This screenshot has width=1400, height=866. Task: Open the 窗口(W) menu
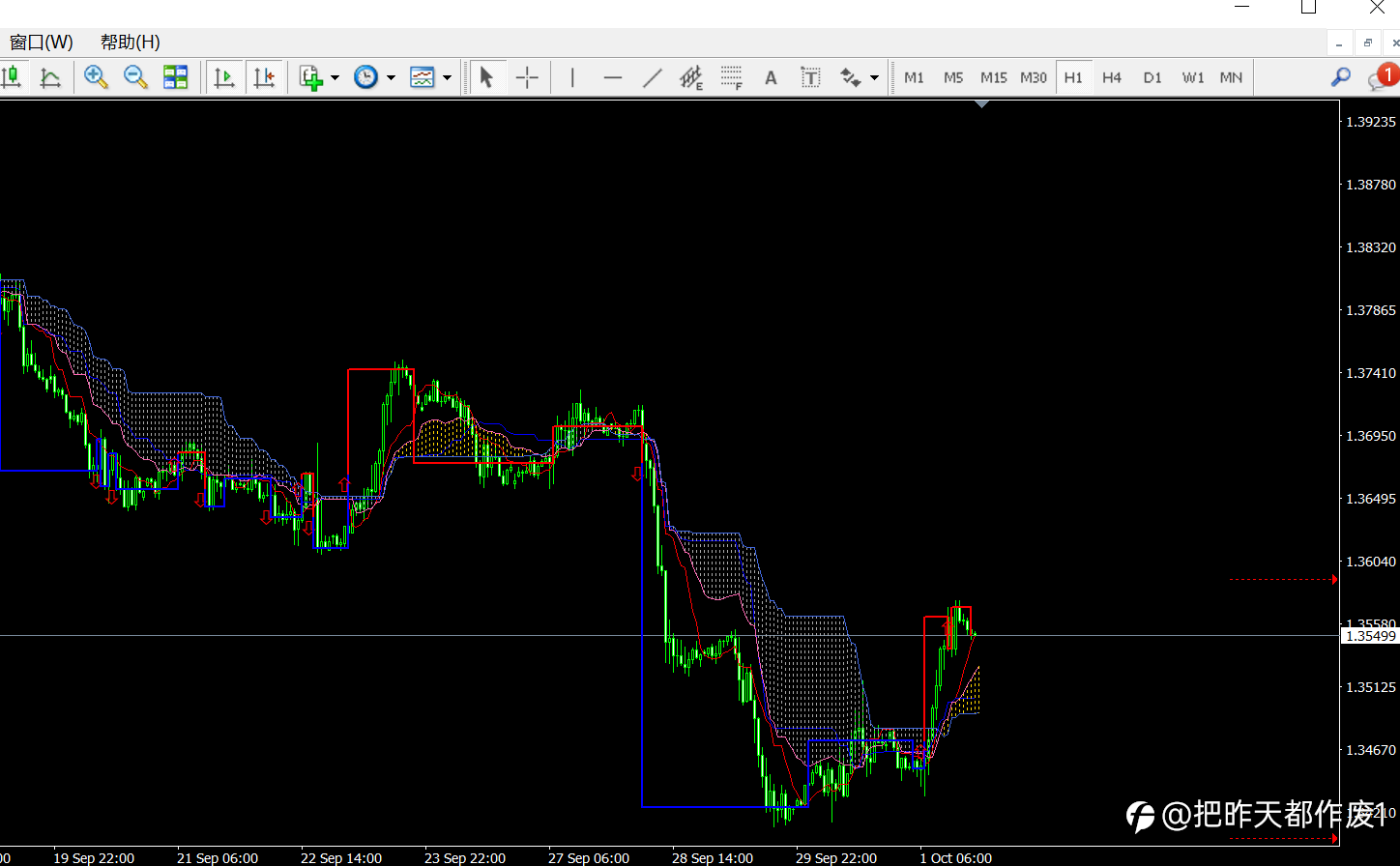(41, 43)
